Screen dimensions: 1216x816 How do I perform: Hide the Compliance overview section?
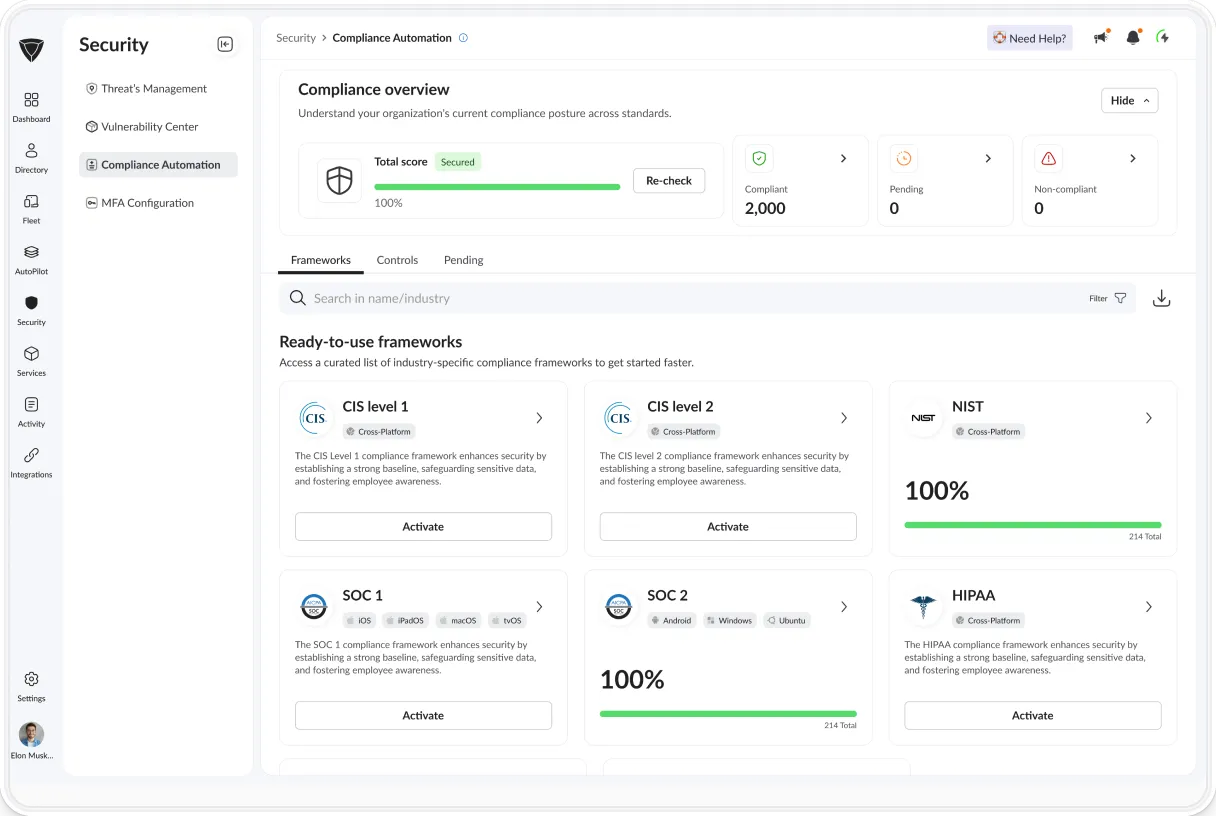(1129, 100)
